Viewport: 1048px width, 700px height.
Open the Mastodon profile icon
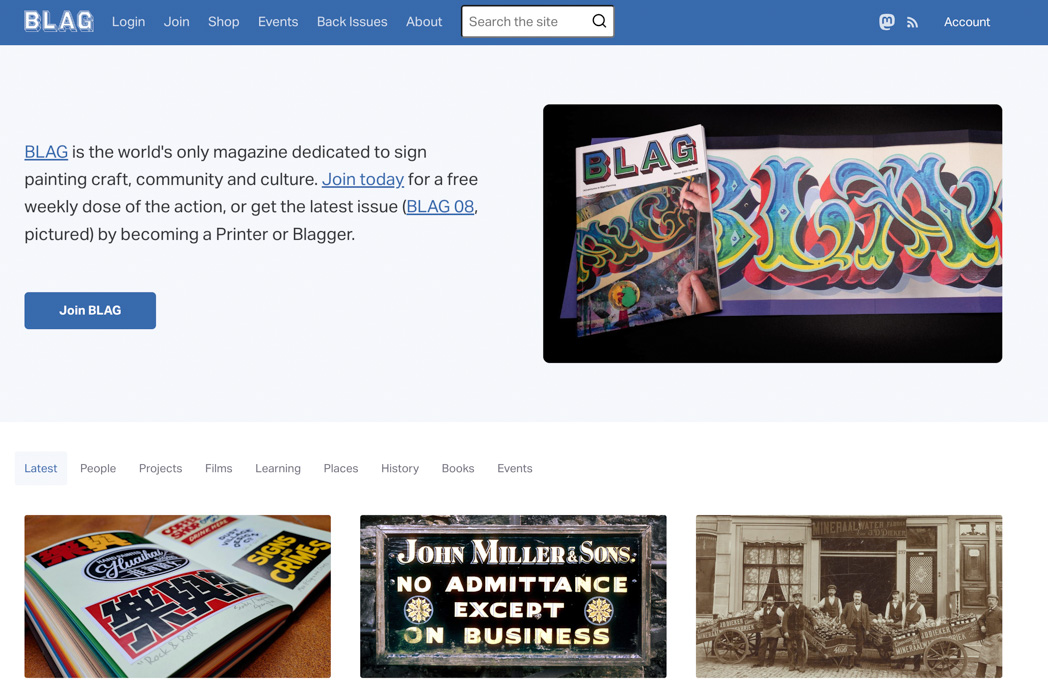click(886, 22)
